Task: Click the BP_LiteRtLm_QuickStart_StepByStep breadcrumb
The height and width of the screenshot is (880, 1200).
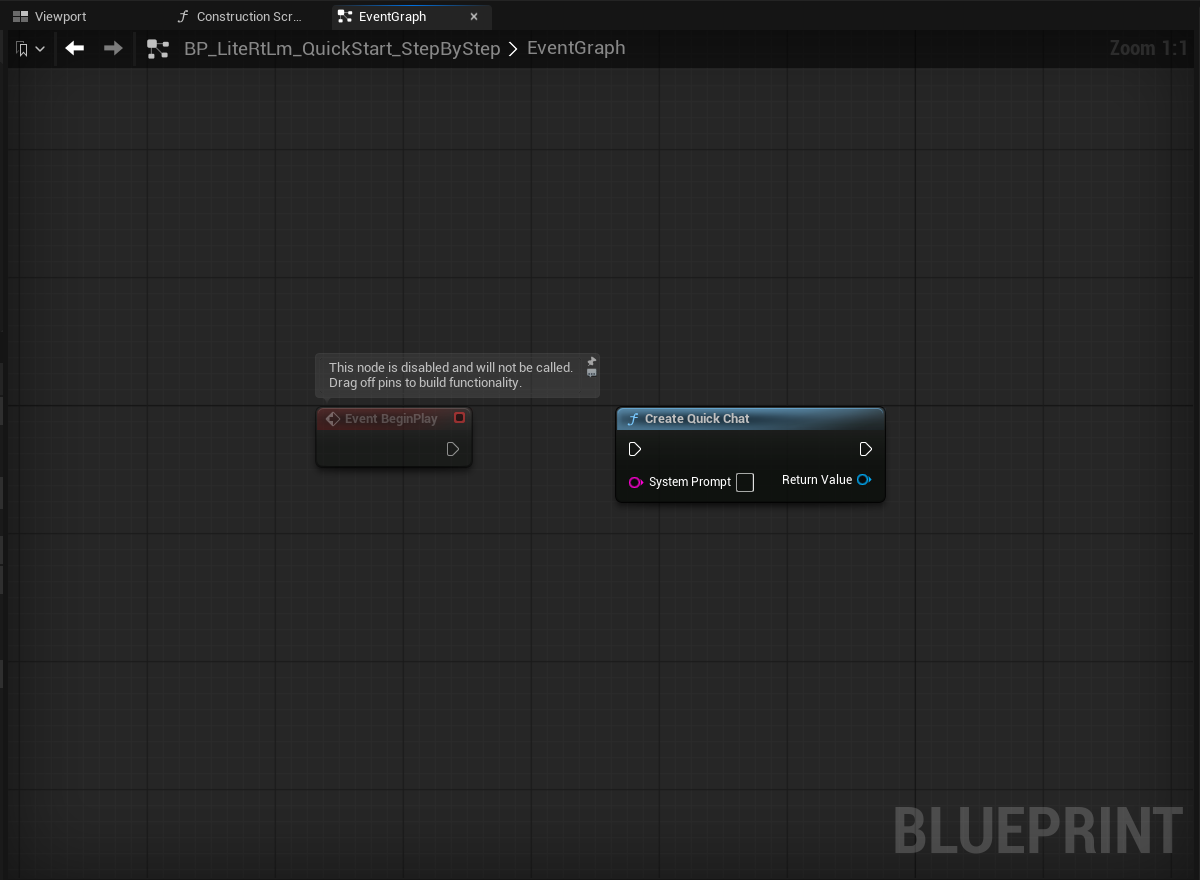Action: (342, 48)
